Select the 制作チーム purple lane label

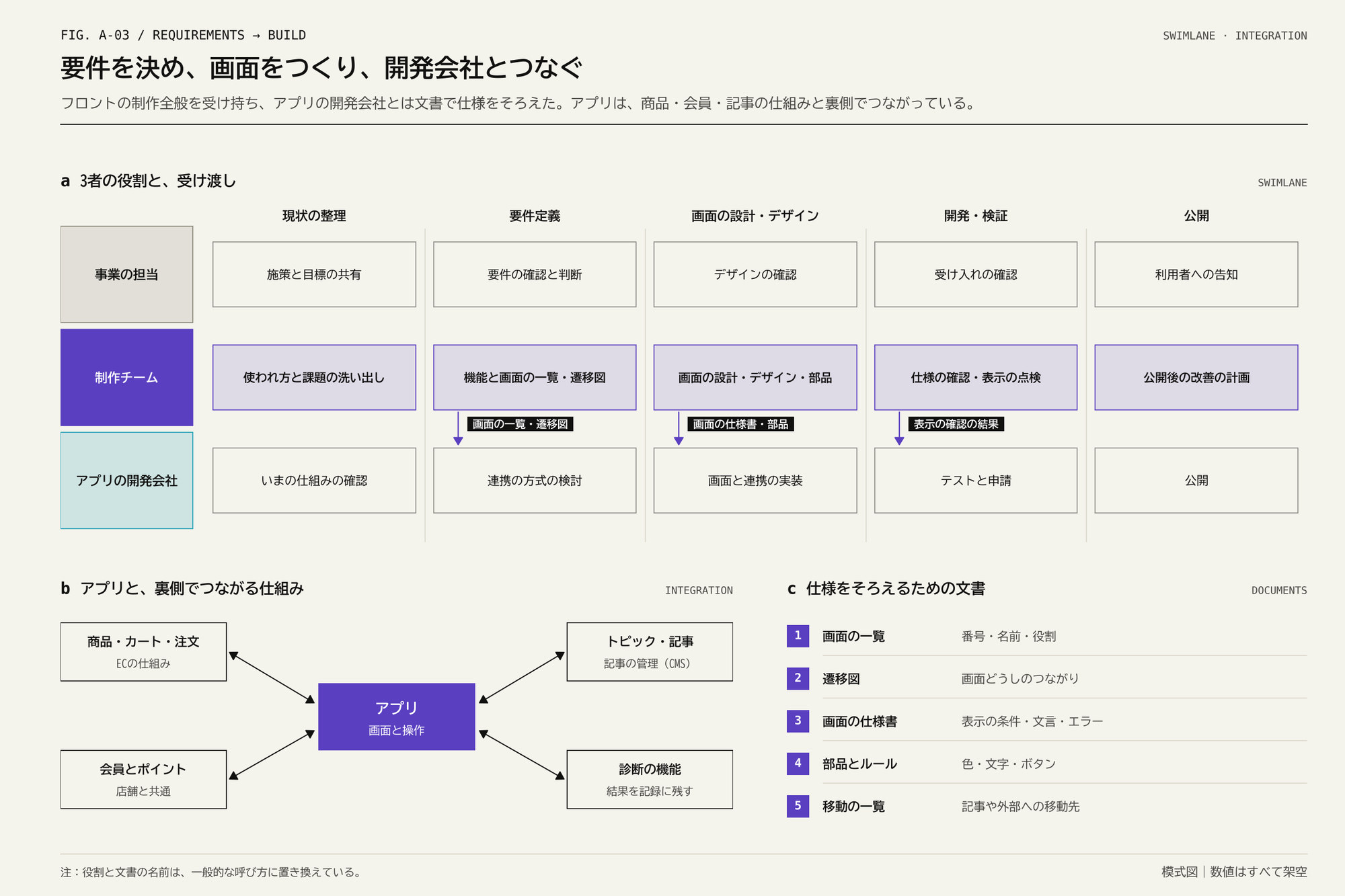tap(126, 377)
